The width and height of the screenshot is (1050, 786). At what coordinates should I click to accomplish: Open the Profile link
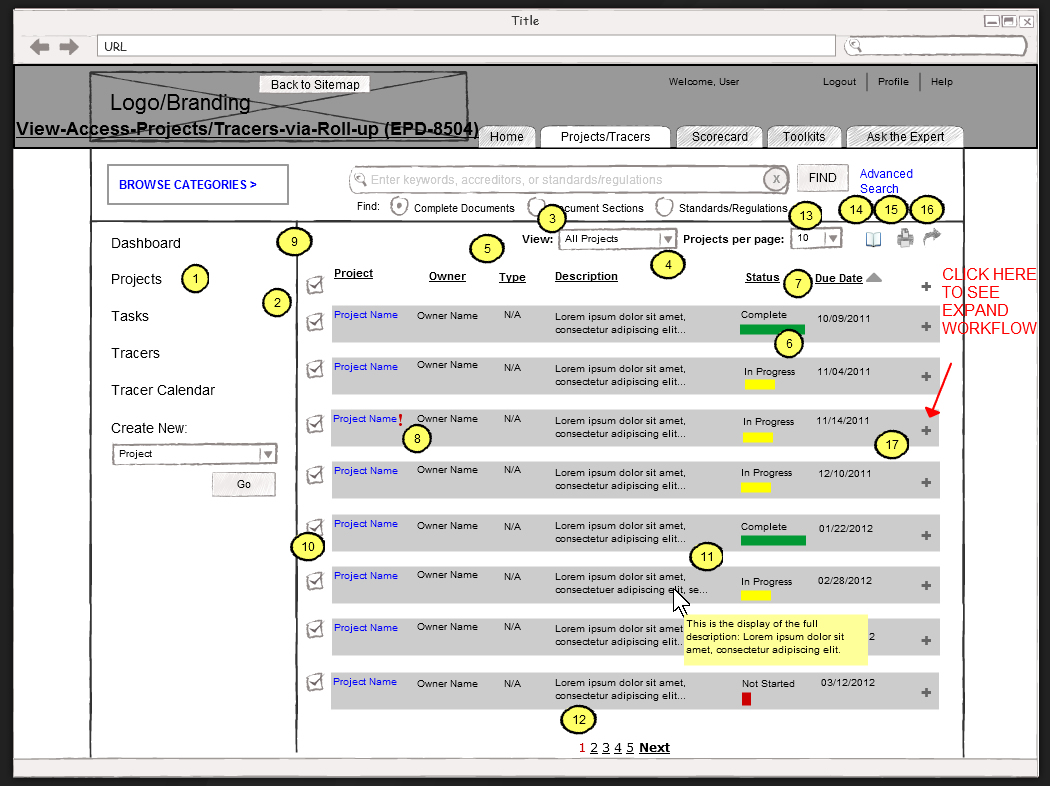893,82
